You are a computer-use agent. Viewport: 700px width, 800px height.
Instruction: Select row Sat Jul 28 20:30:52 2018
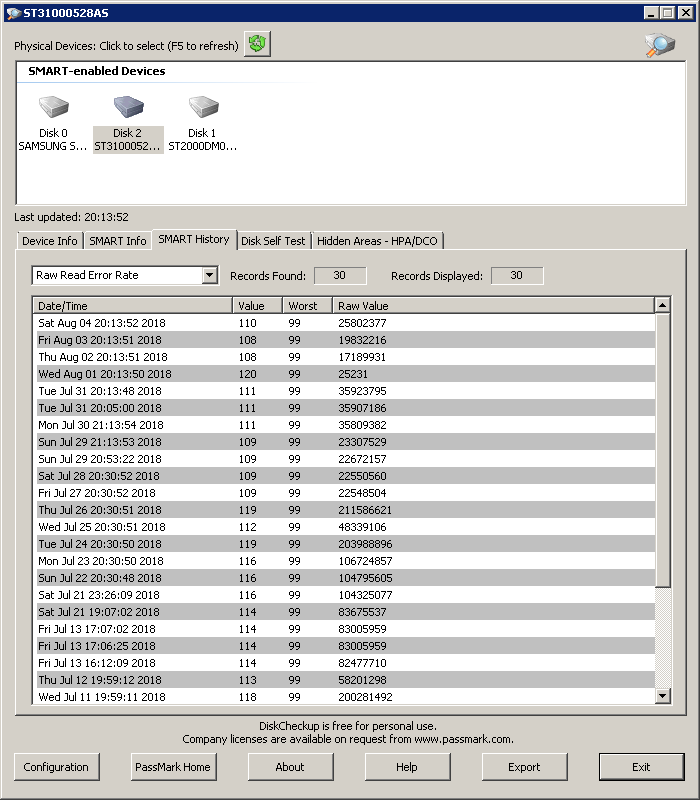344,476
